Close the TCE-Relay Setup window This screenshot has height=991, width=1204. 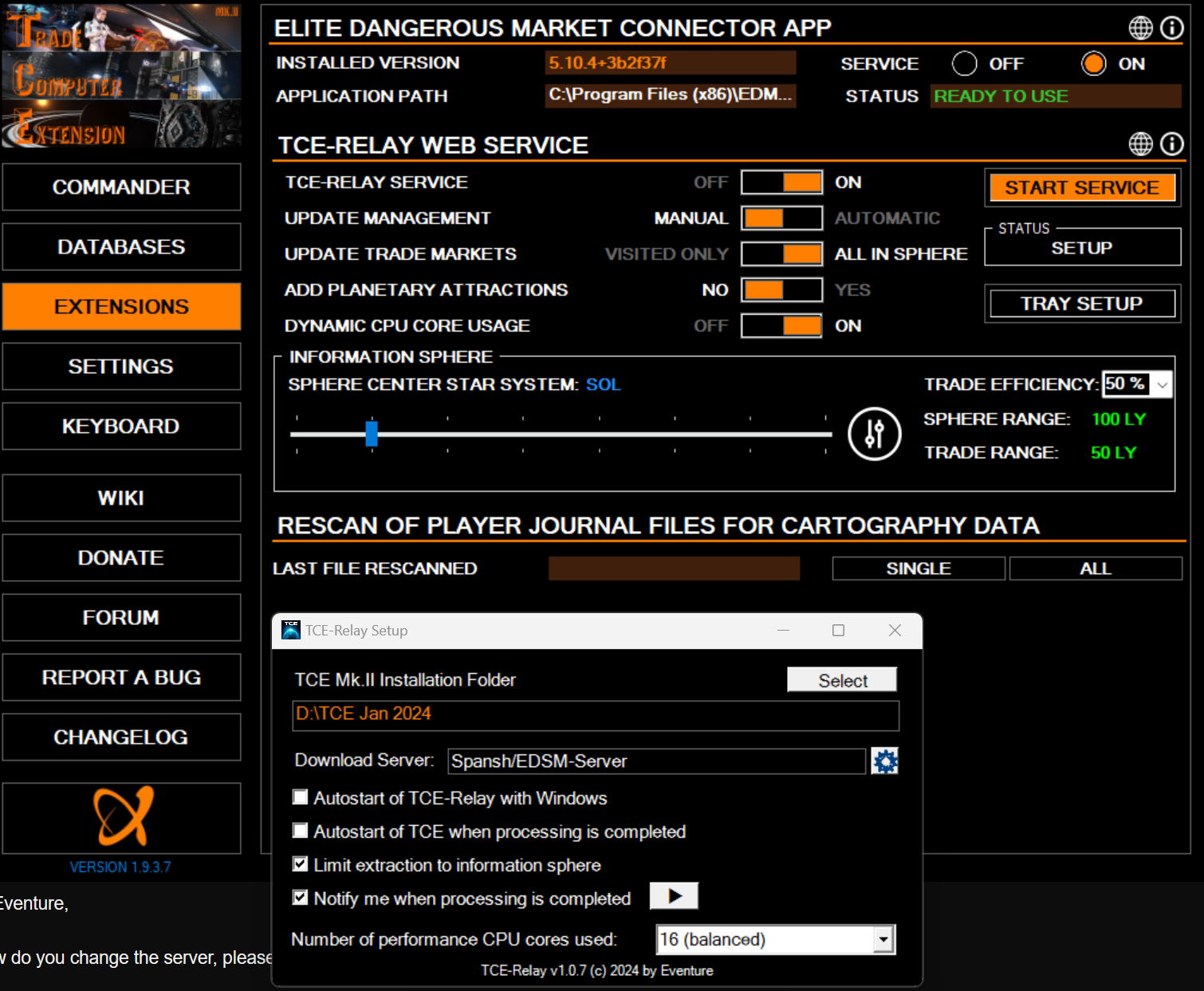pos(895,630)
